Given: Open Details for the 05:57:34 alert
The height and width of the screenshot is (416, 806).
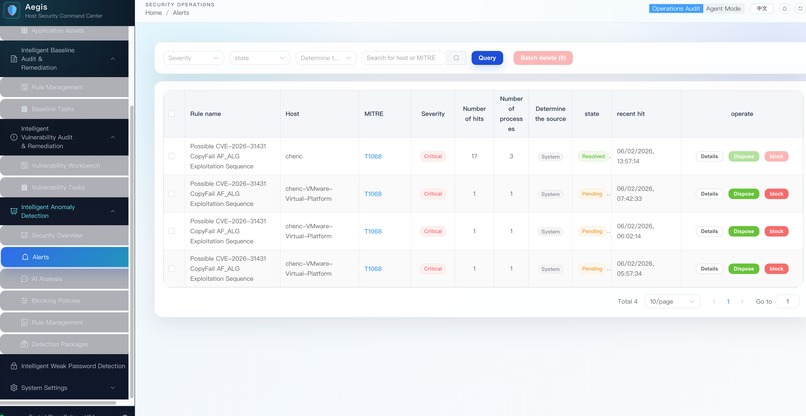Looking at the screenshot, I should tap(709, 269).
